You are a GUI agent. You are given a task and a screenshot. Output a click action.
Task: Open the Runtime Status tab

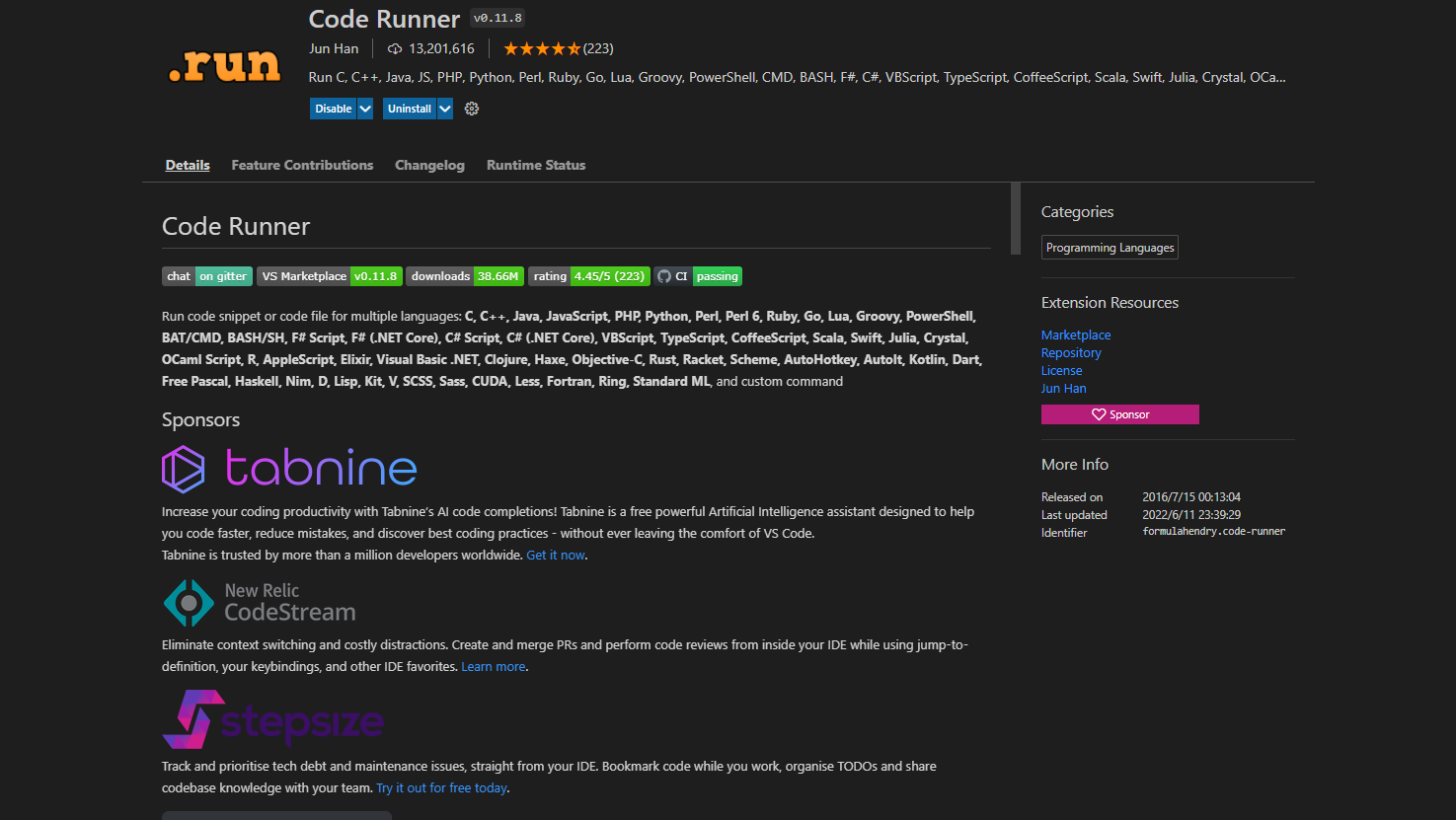point(536,165)
